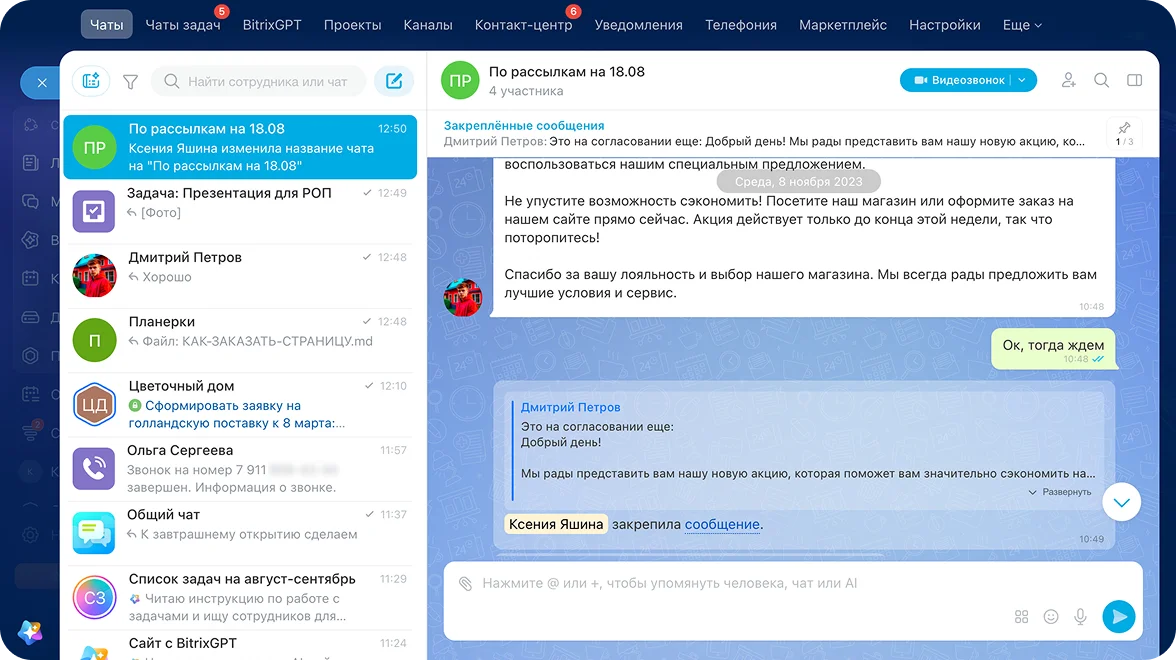Jump to latest message with down arrow

1121,502
